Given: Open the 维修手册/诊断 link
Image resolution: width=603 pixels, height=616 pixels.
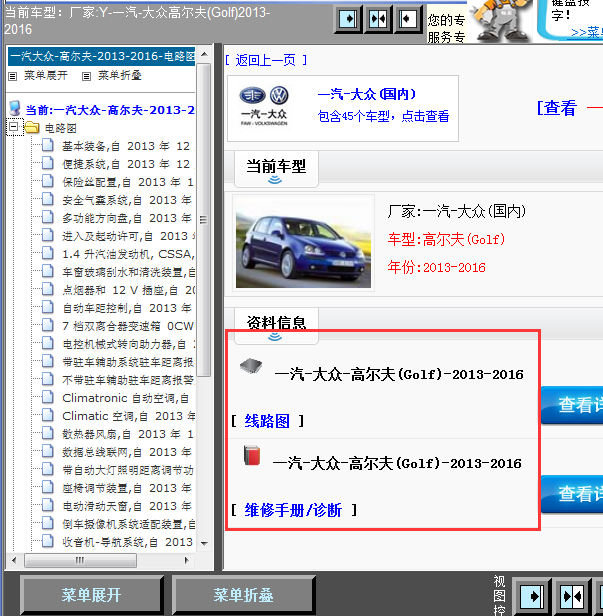Looking at the screenshot, I should point(293,510).
